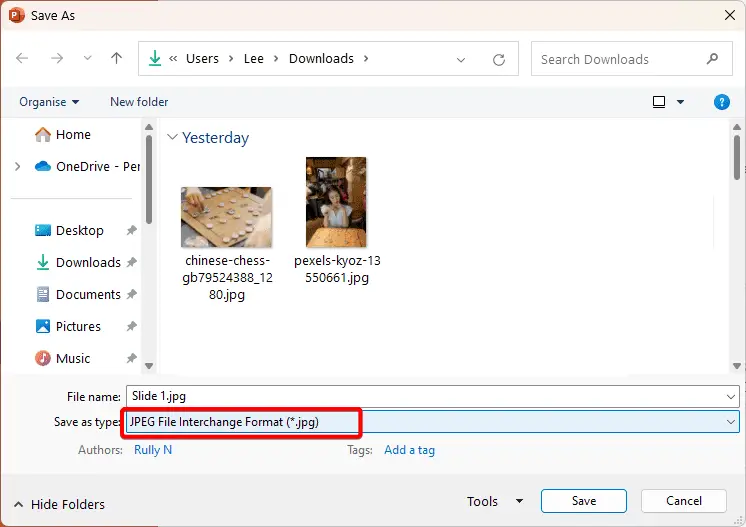
Task: Click the PowerPoint icon in title bar
Action: [16, 15]
